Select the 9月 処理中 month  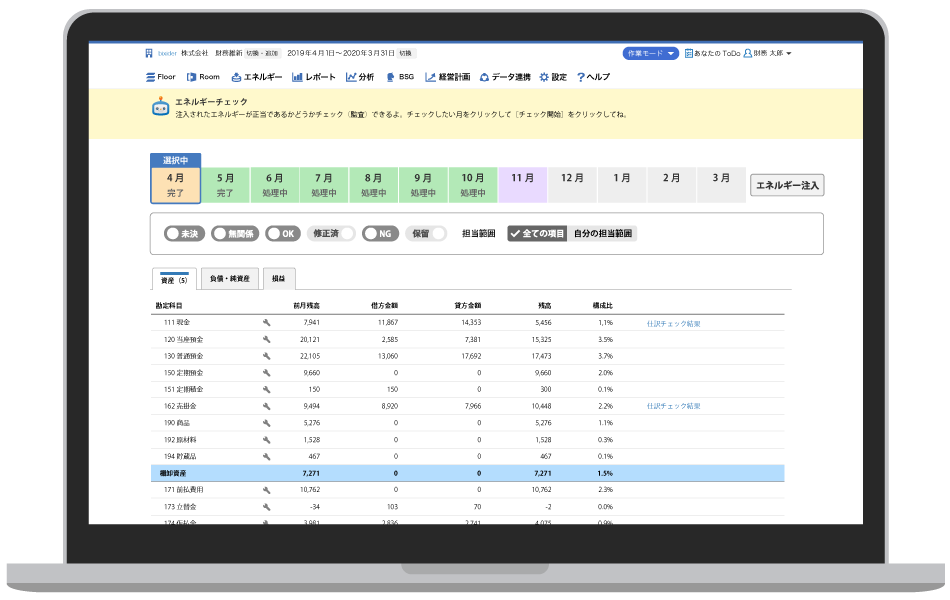tap(423, 185)
